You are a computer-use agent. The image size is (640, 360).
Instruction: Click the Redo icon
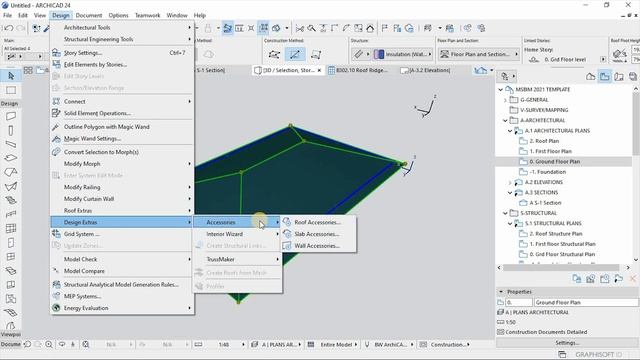20,28
